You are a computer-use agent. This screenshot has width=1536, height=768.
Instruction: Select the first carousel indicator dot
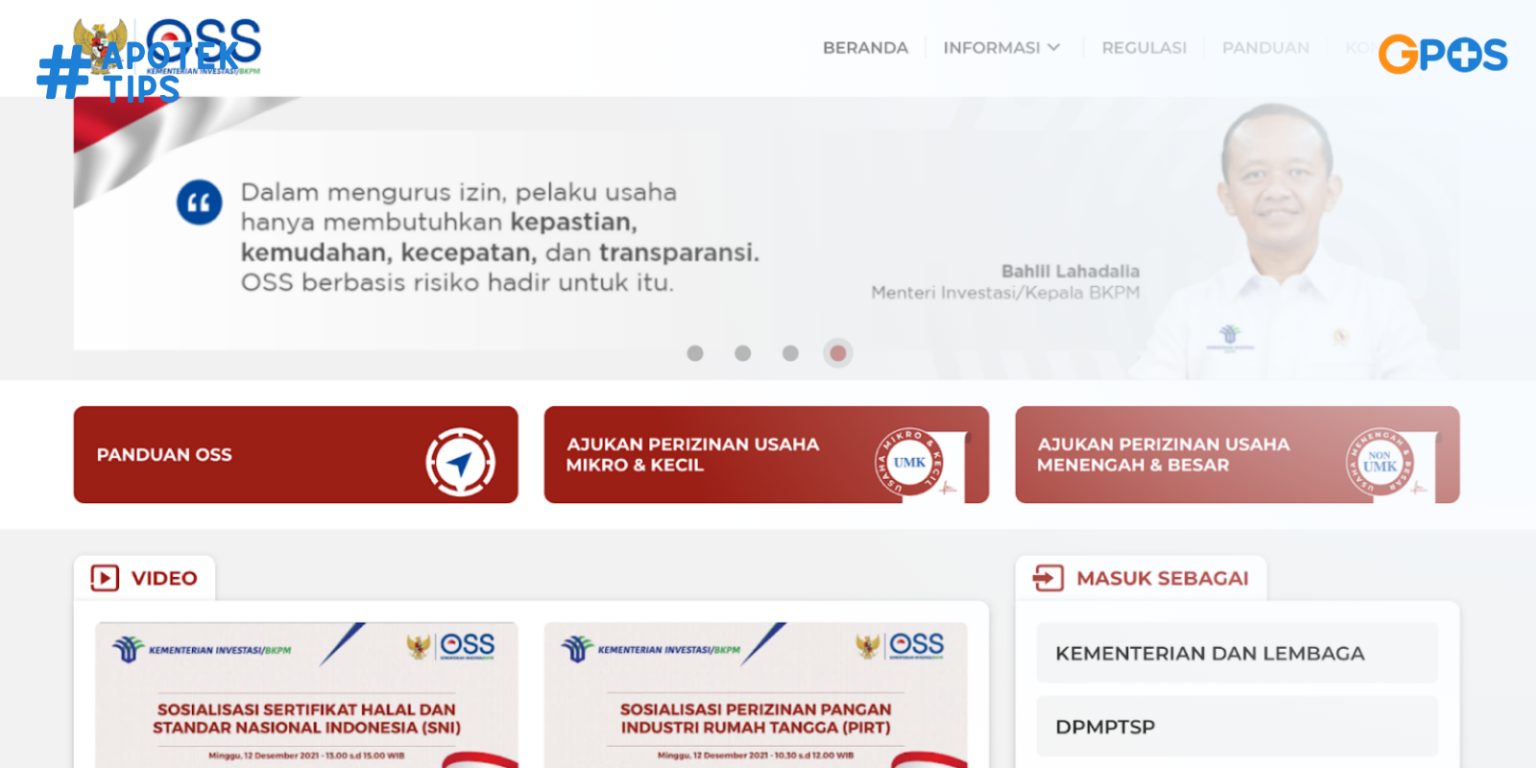pos(695,353)
